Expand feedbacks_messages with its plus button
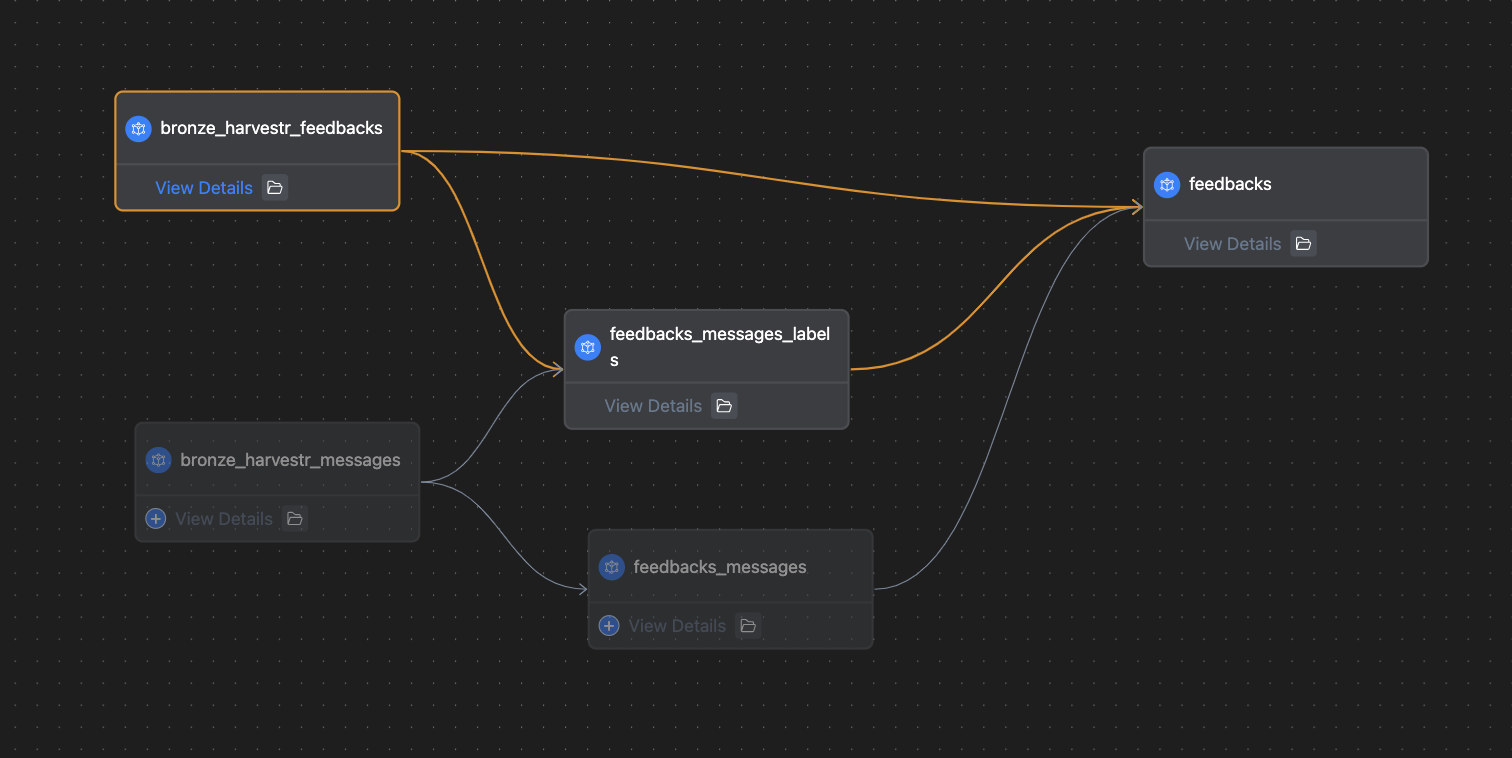This screenshot has width=1512, height=758. pos(608,626)
